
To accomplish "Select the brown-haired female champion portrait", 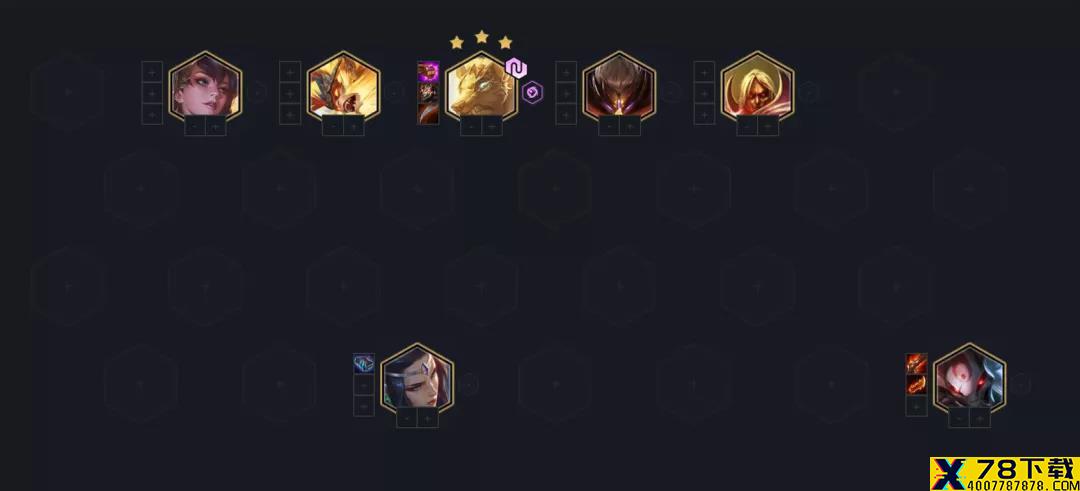I will coord(205,86).
